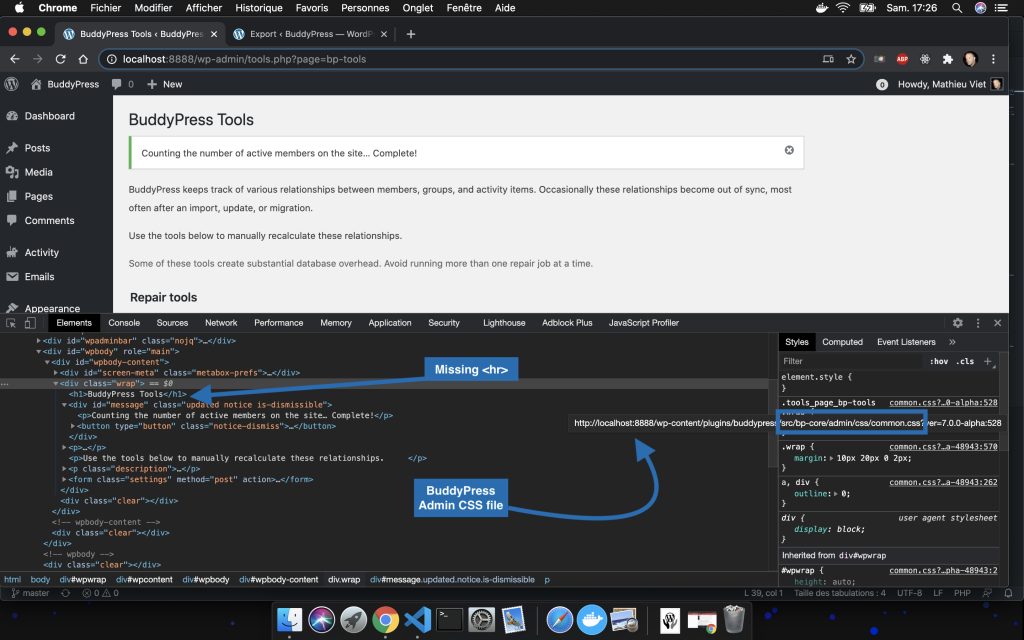Click the Filter field in Styles pane
The image size is (1024, 640).
pyautogui.click(x=852, y=361)
